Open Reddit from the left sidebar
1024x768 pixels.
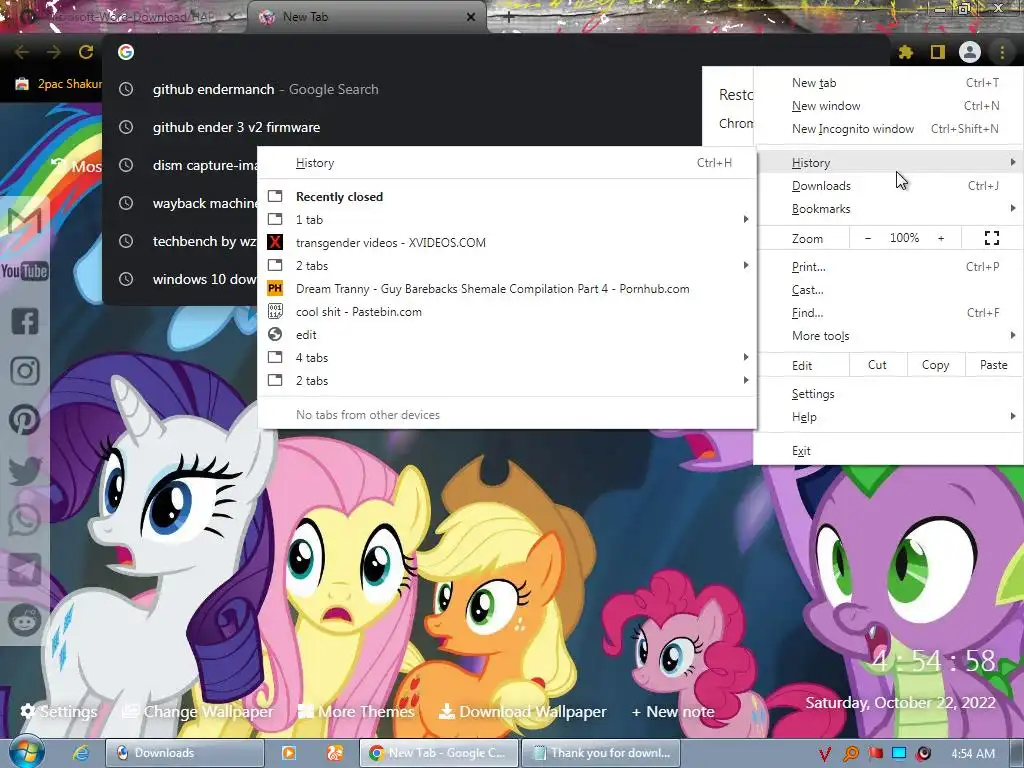tap(25, 620)
